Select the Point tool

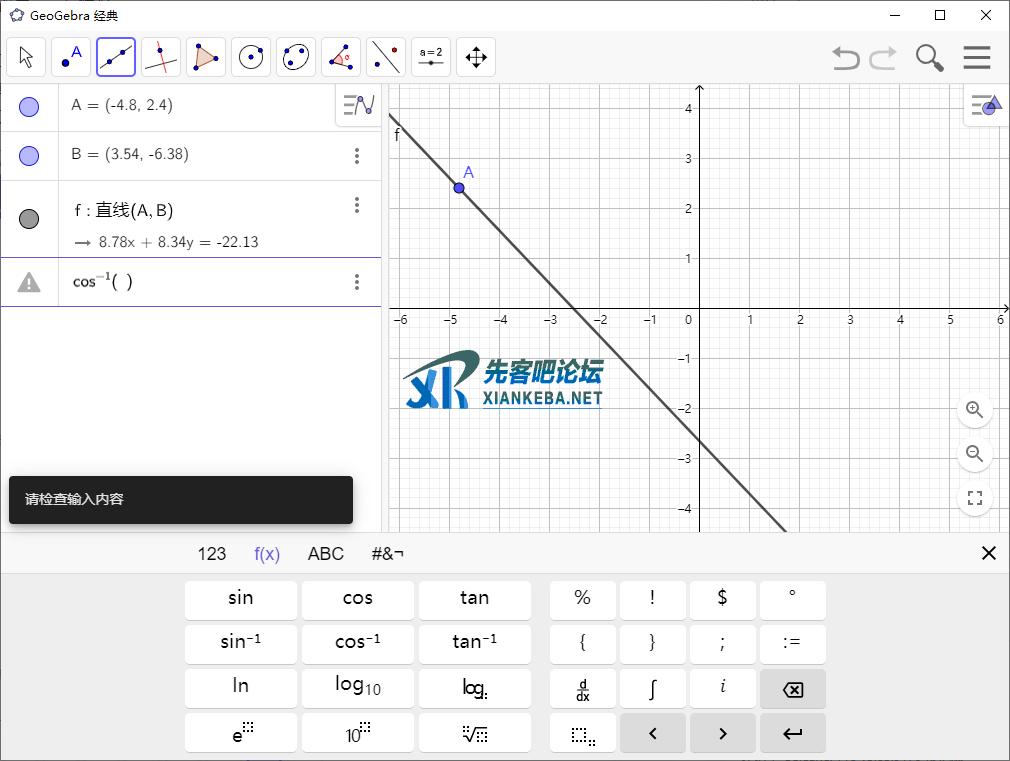coord(71,58)
